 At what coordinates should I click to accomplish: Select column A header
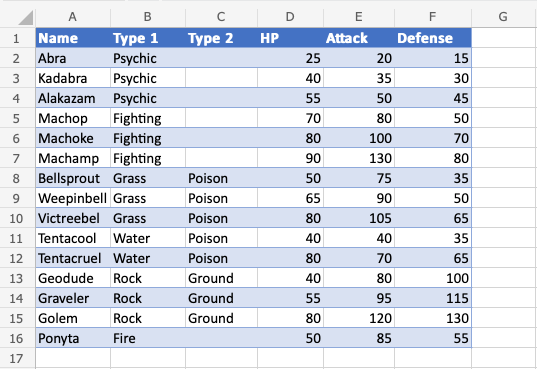pyautogui.click(x=73, y=16)
